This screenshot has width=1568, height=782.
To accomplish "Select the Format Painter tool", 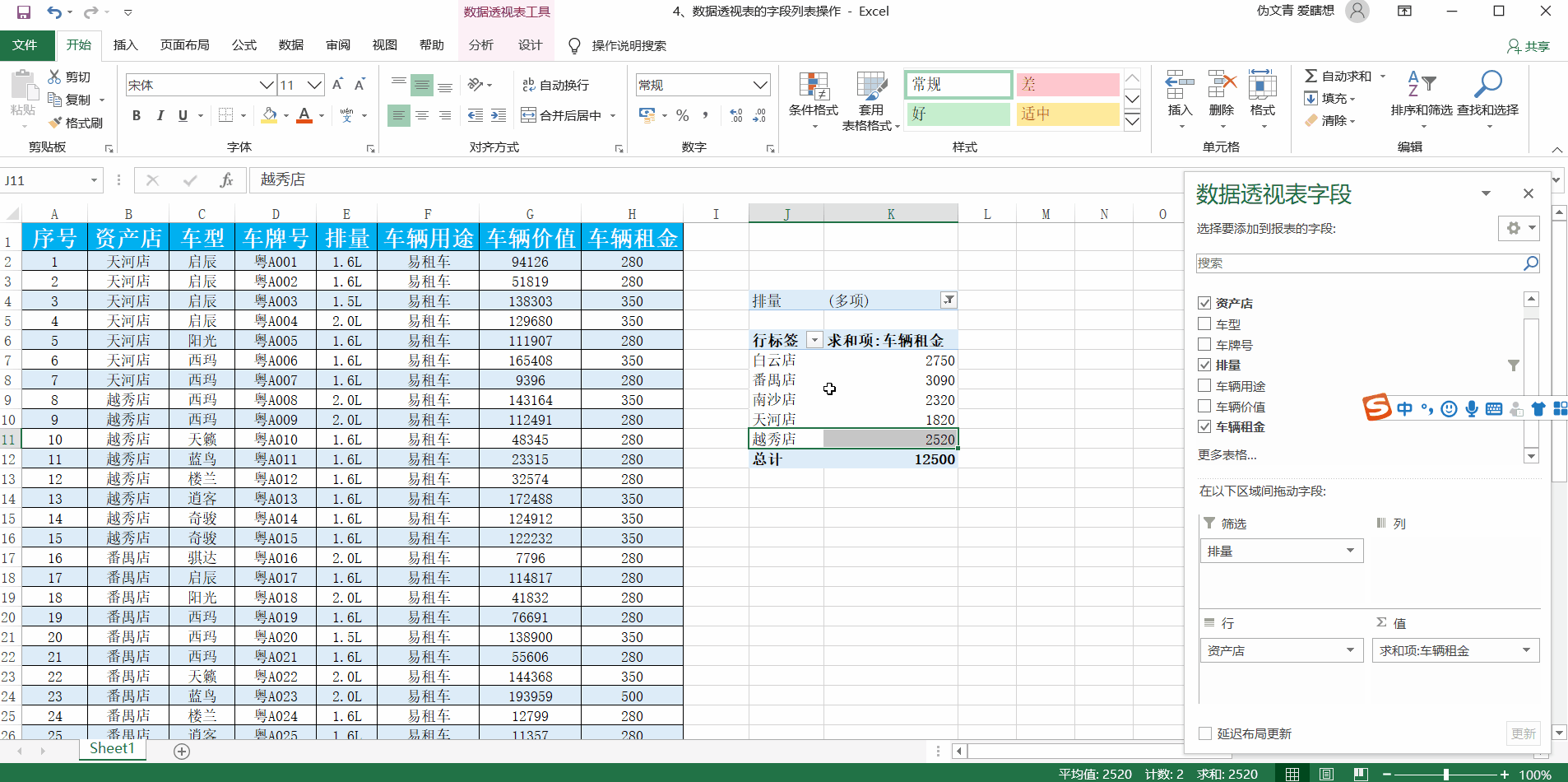I will 77,122.
